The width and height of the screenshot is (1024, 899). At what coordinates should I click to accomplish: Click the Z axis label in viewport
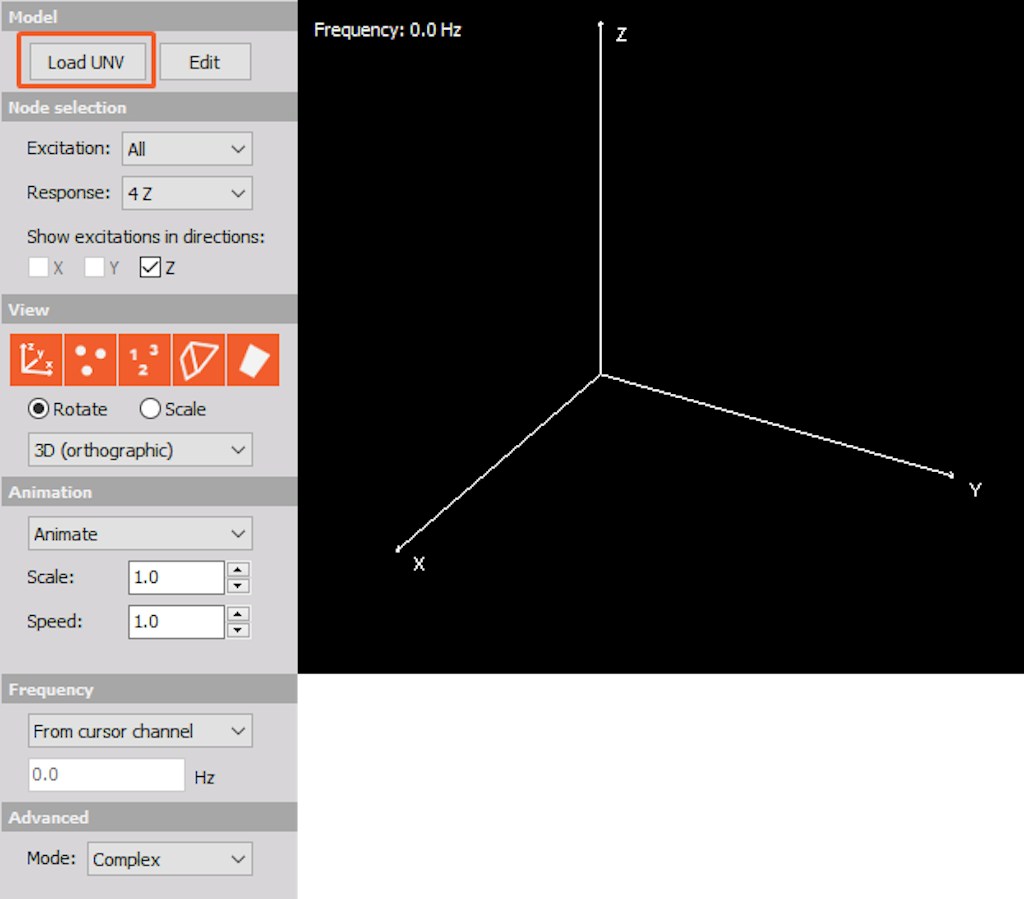pos(622,35)
